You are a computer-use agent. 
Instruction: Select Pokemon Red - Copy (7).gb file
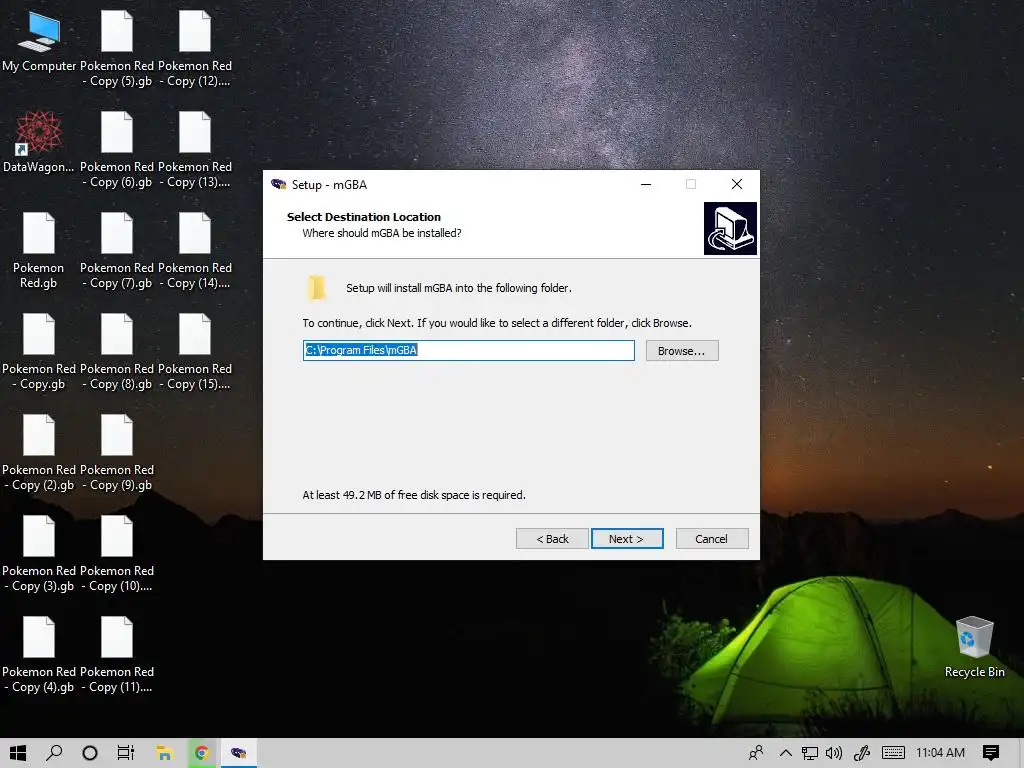(x=117, y=251)
